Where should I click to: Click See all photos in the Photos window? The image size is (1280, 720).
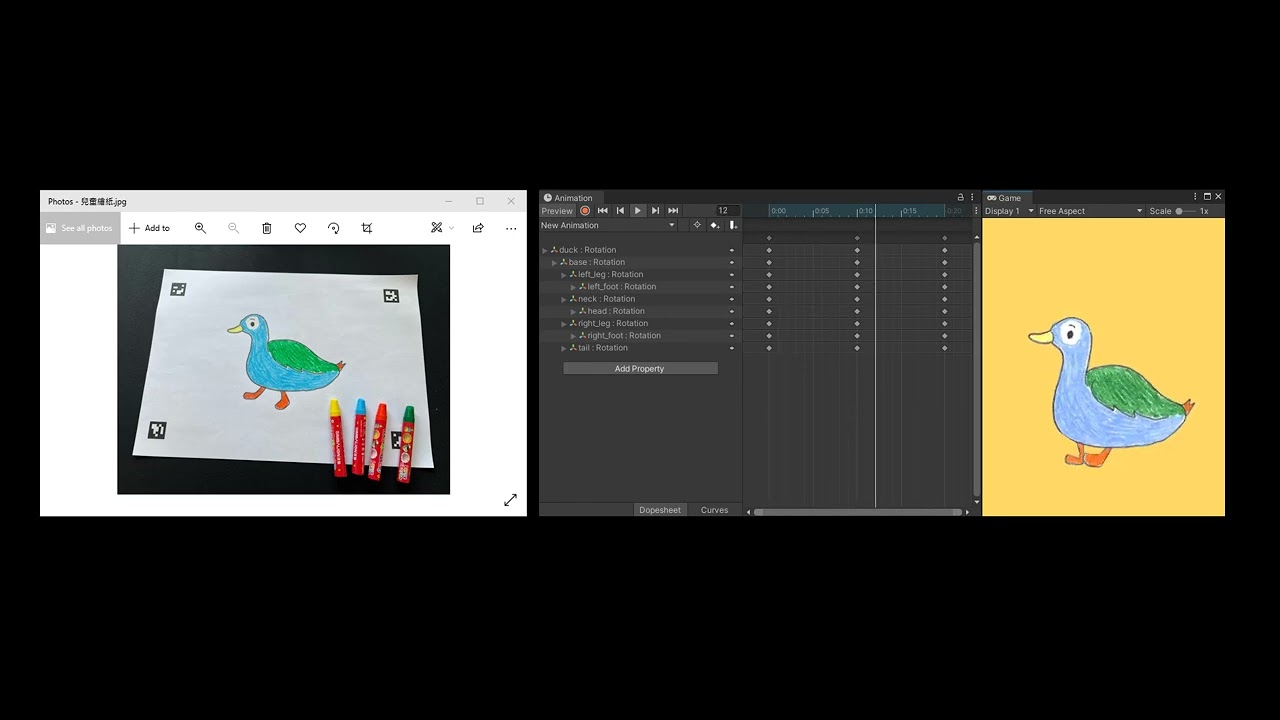click(x=80, y=228)
